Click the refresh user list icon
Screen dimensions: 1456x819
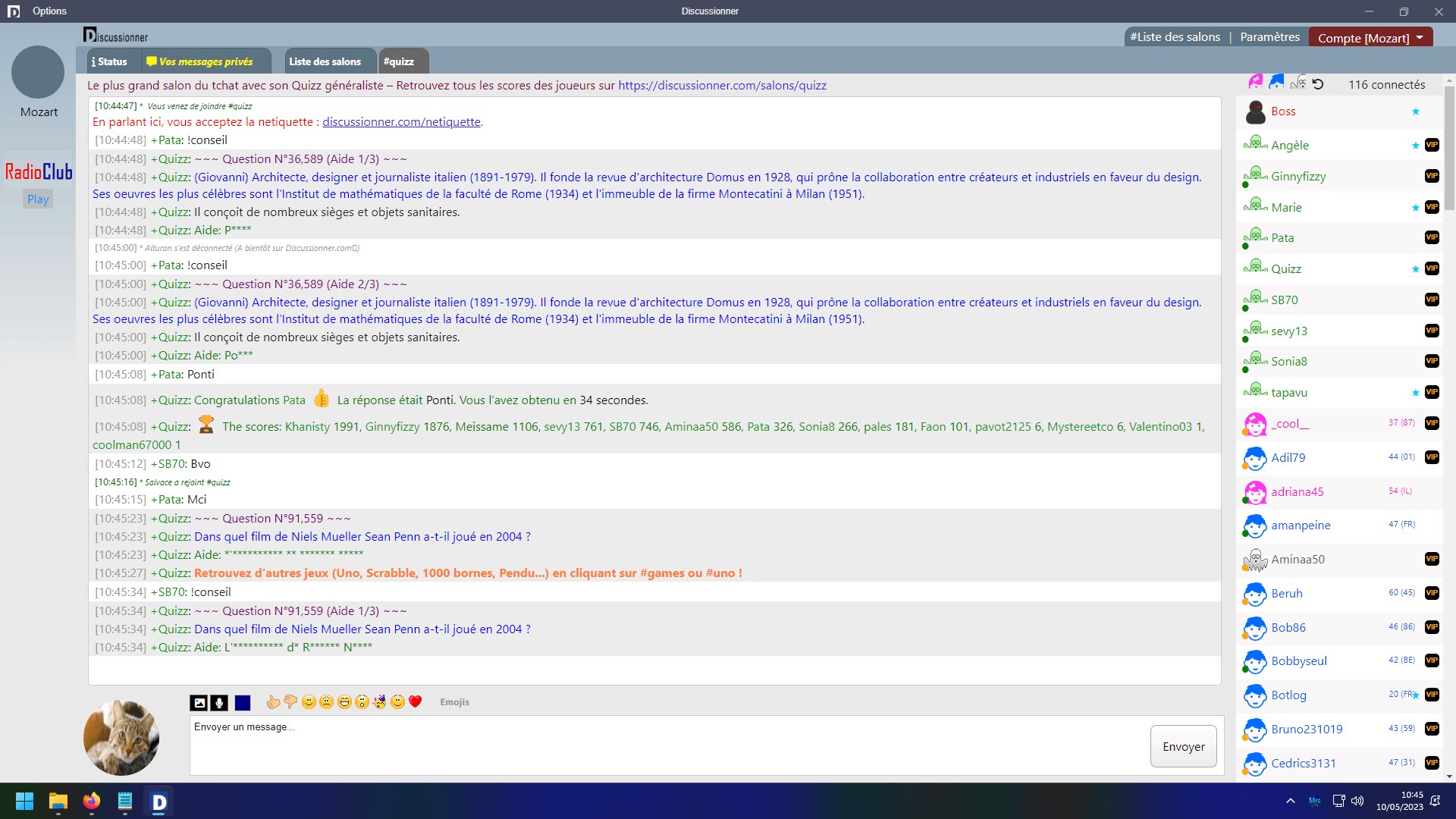(x=1318, y=84)
